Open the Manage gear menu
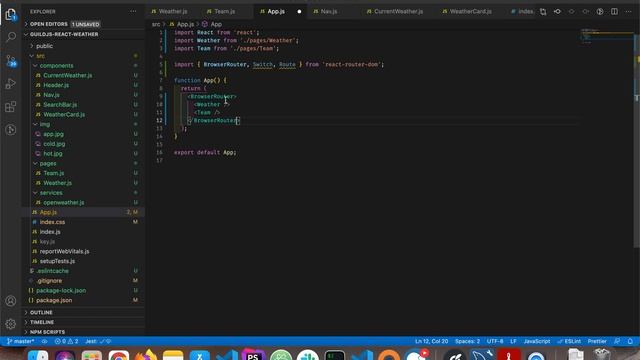The image size is (640, 360). (x=11, y=324)
